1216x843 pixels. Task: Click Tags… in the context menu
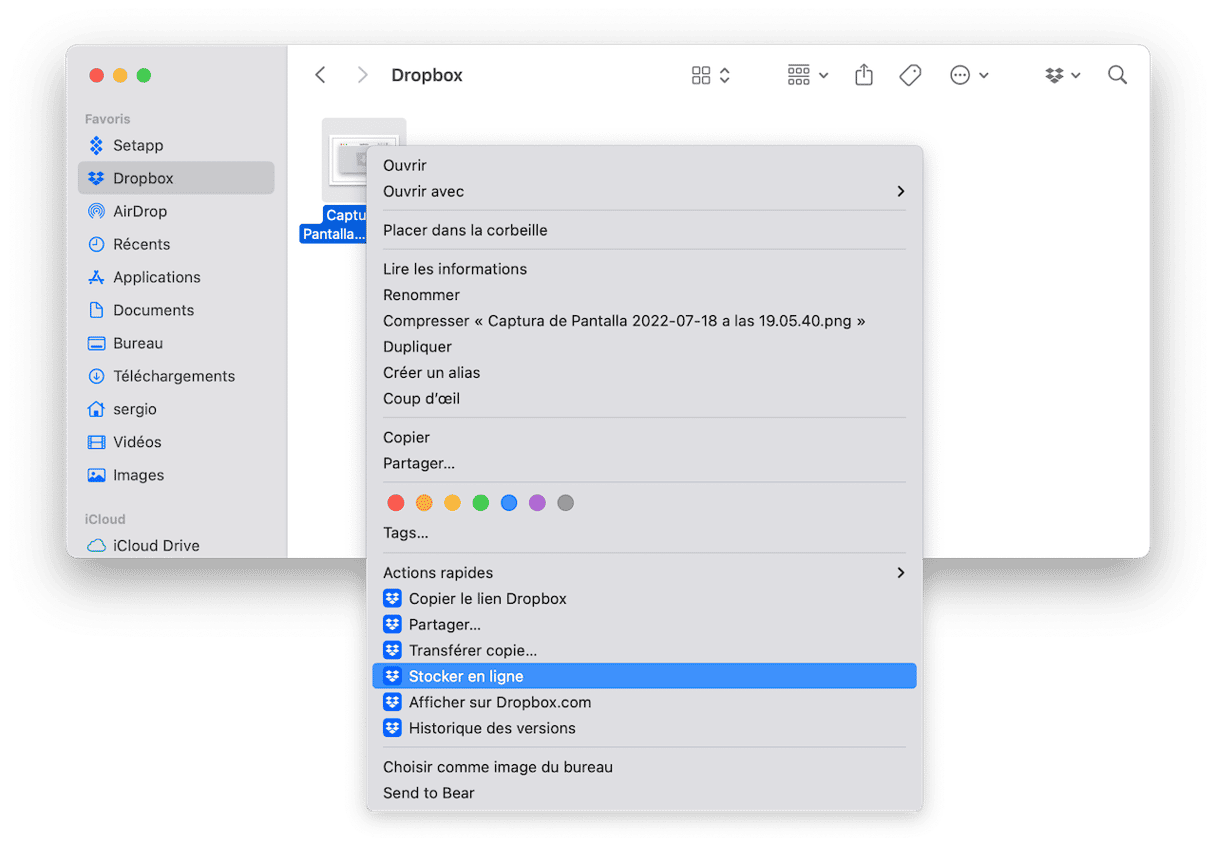point(405,532)
